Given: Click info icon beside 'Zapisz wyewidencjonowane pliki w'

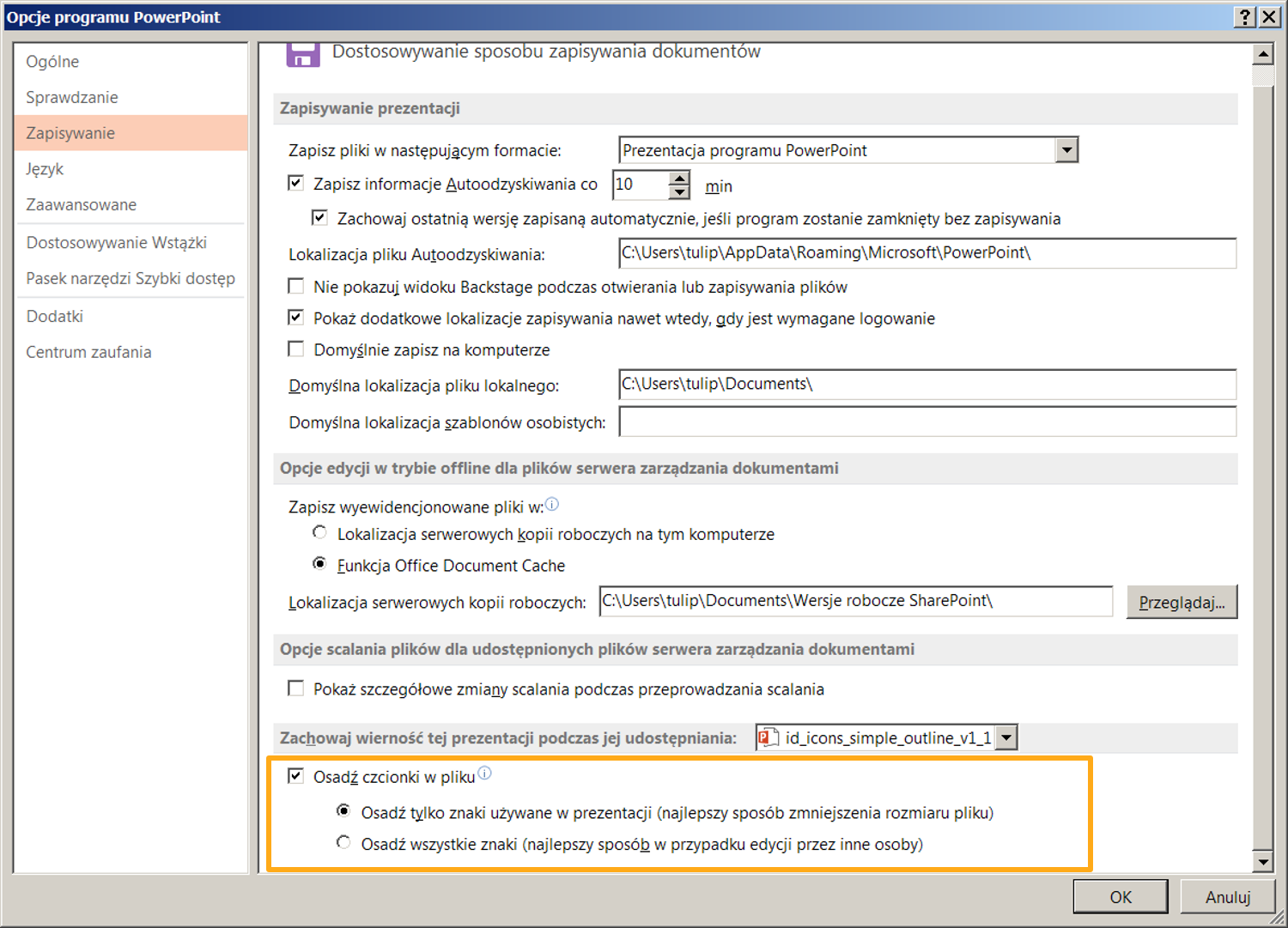Looking at the screenshot, I should click(552, 504).
